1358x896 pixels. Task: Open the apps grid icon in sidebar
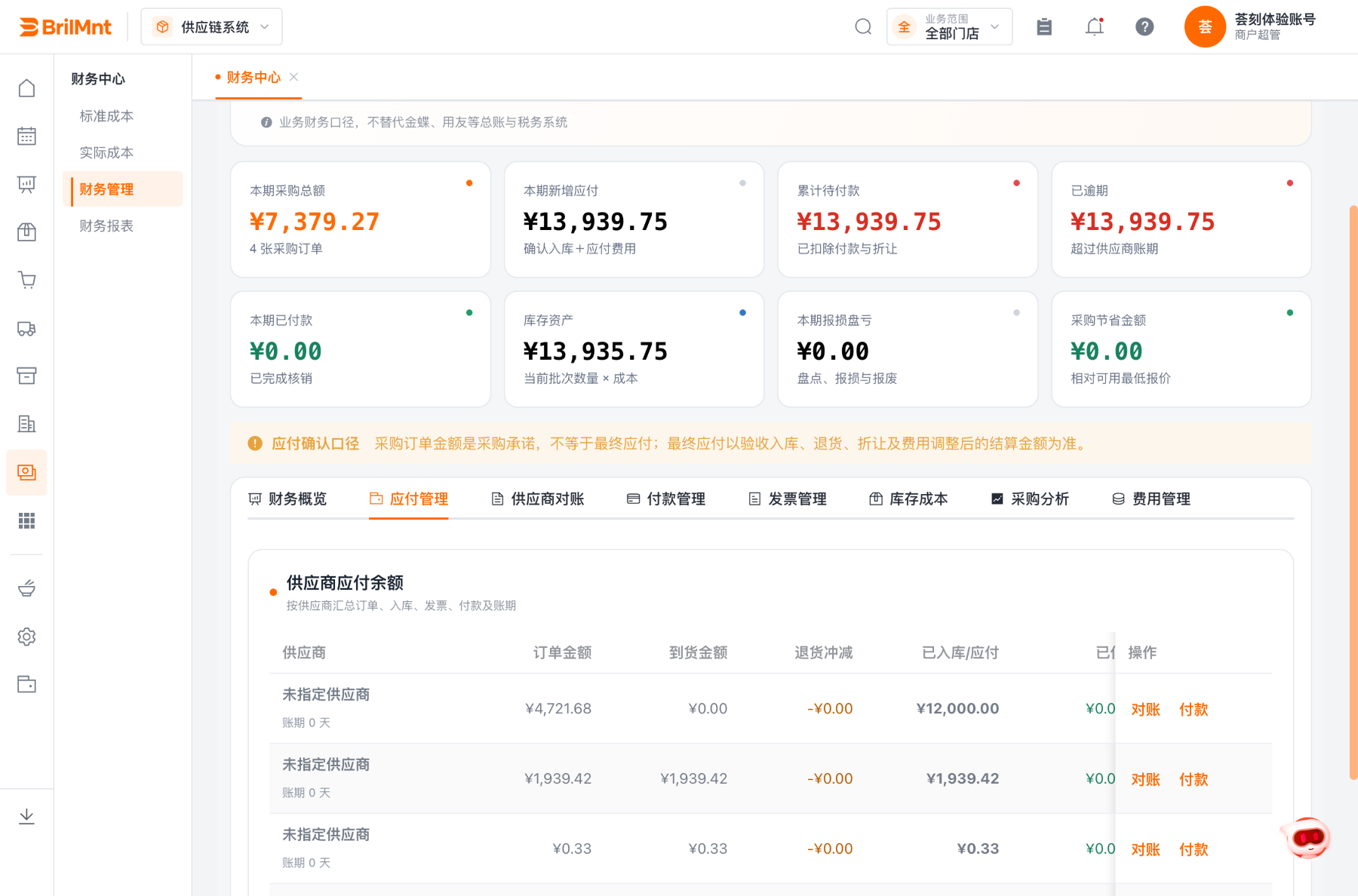26,520
